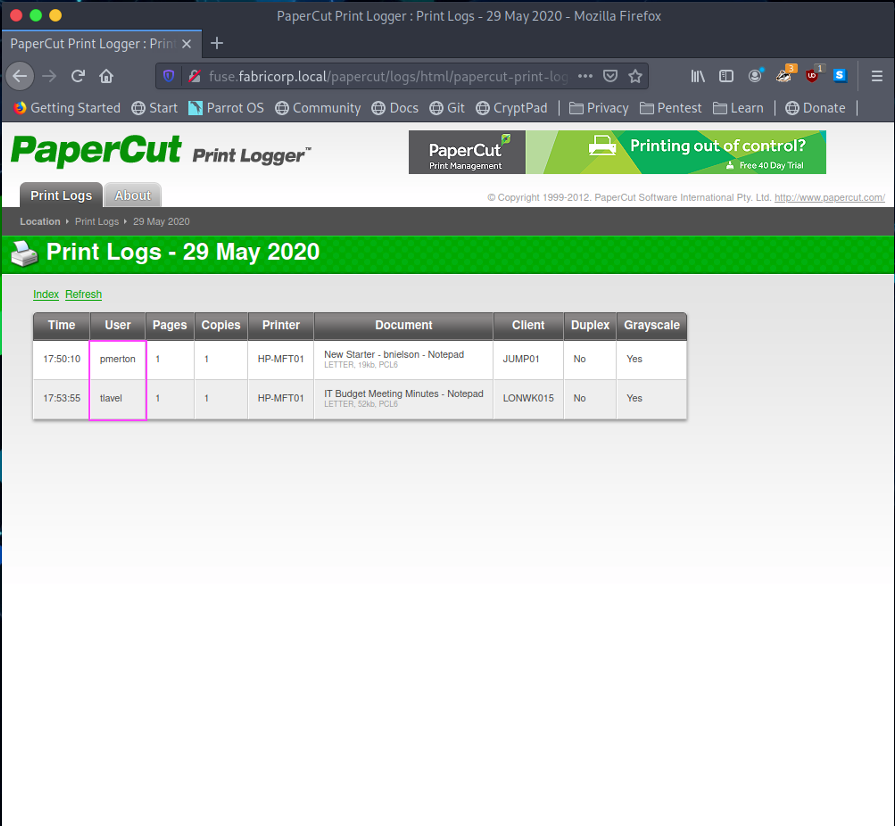Select the pmerton user cell
Image resolution: width=895 pixels, height=826 pixels.
coord(118,359)
